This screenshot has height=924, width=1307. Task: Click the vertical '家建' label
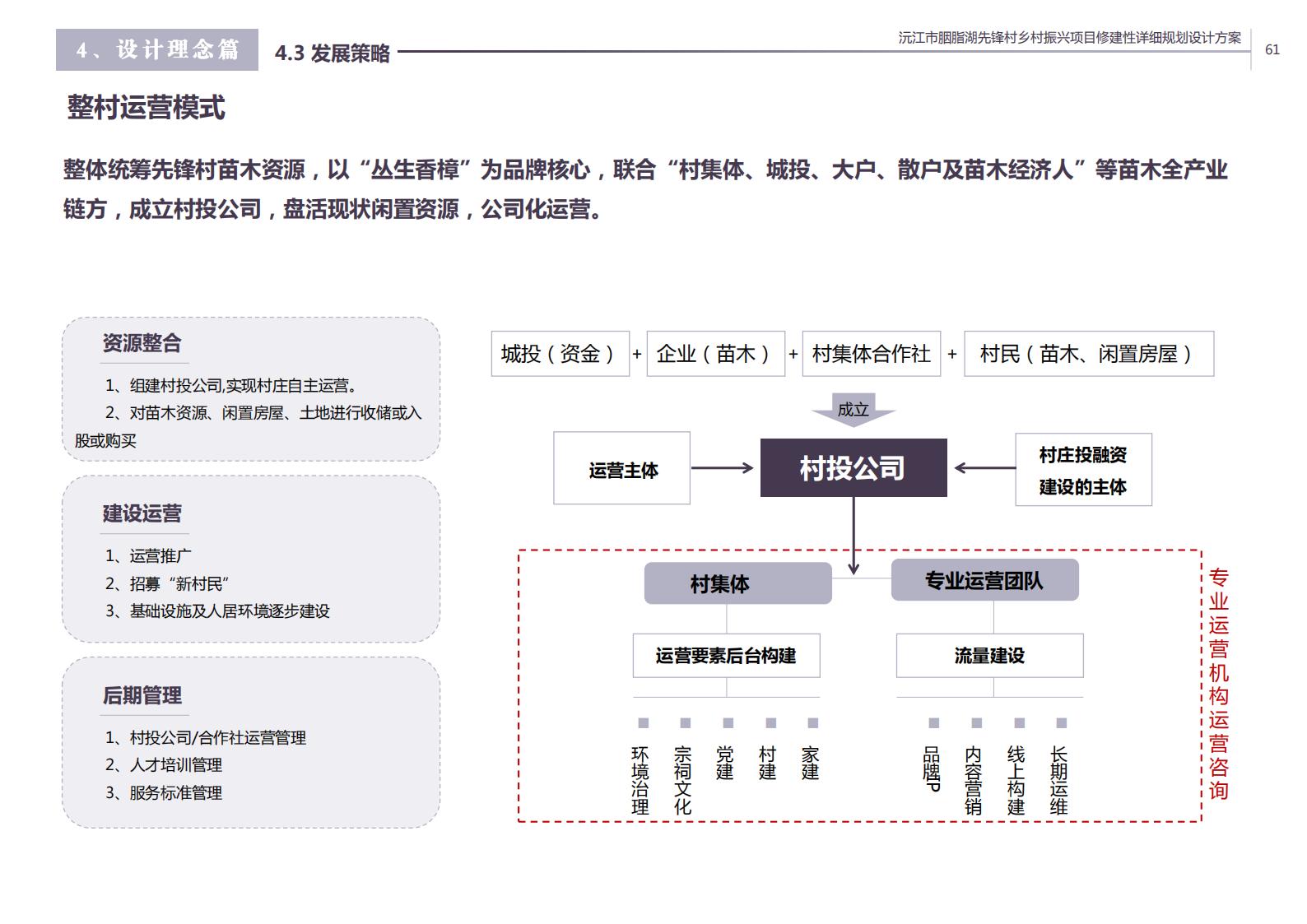(811, 764)
